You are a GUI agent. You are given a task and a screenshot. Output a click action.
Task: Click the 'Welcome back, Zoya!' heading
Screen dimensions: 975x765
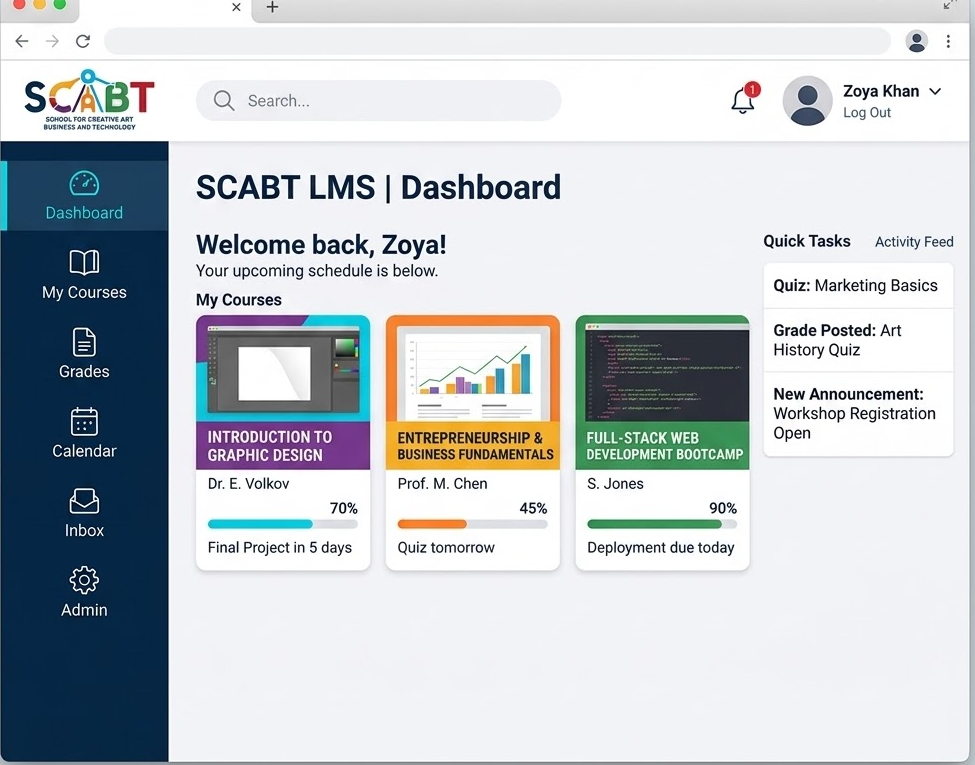[x=321, y=244]
